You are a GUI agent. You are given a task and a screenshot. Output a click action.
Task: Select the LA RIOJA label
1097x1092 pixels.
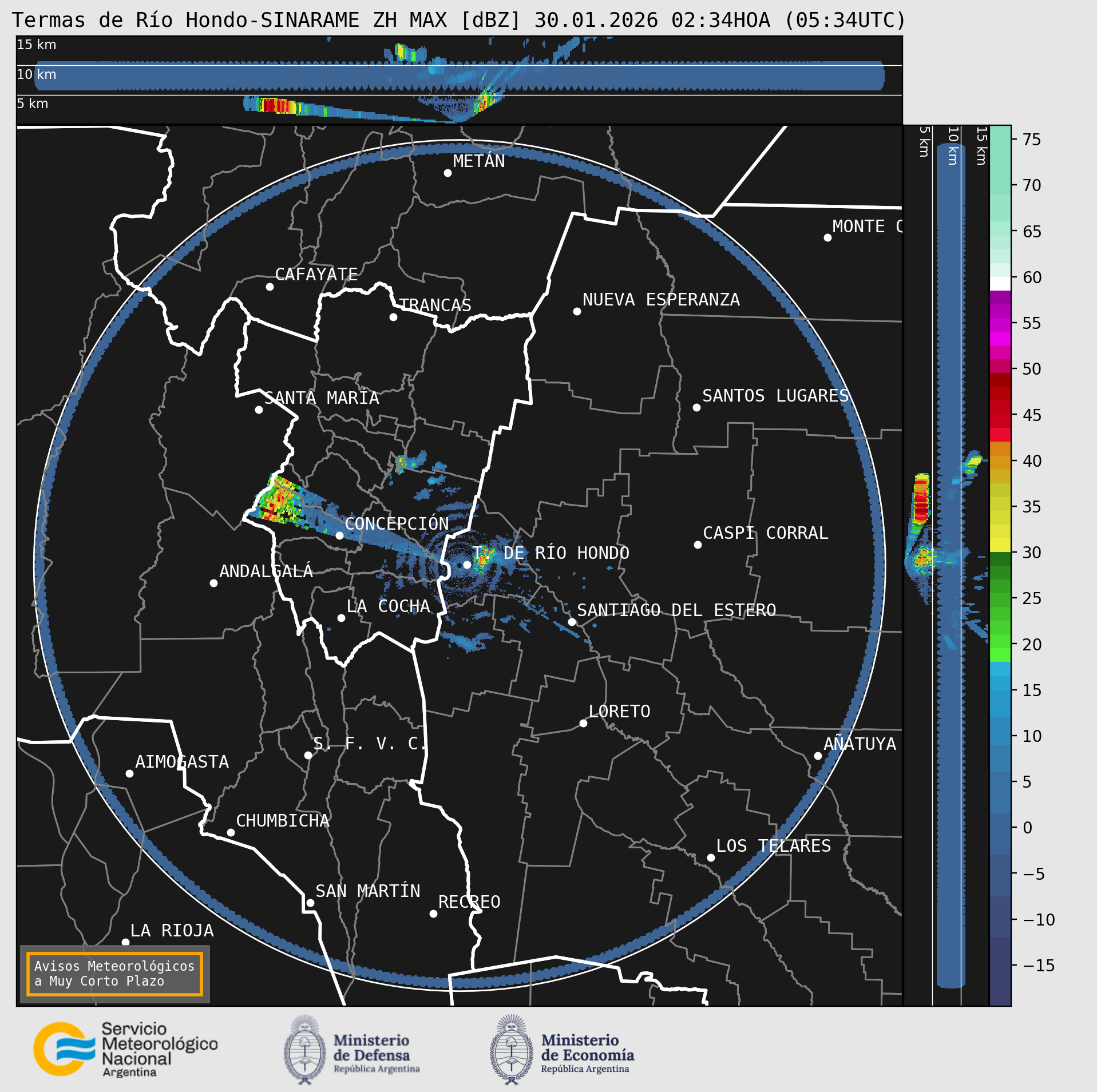point(172,931)
